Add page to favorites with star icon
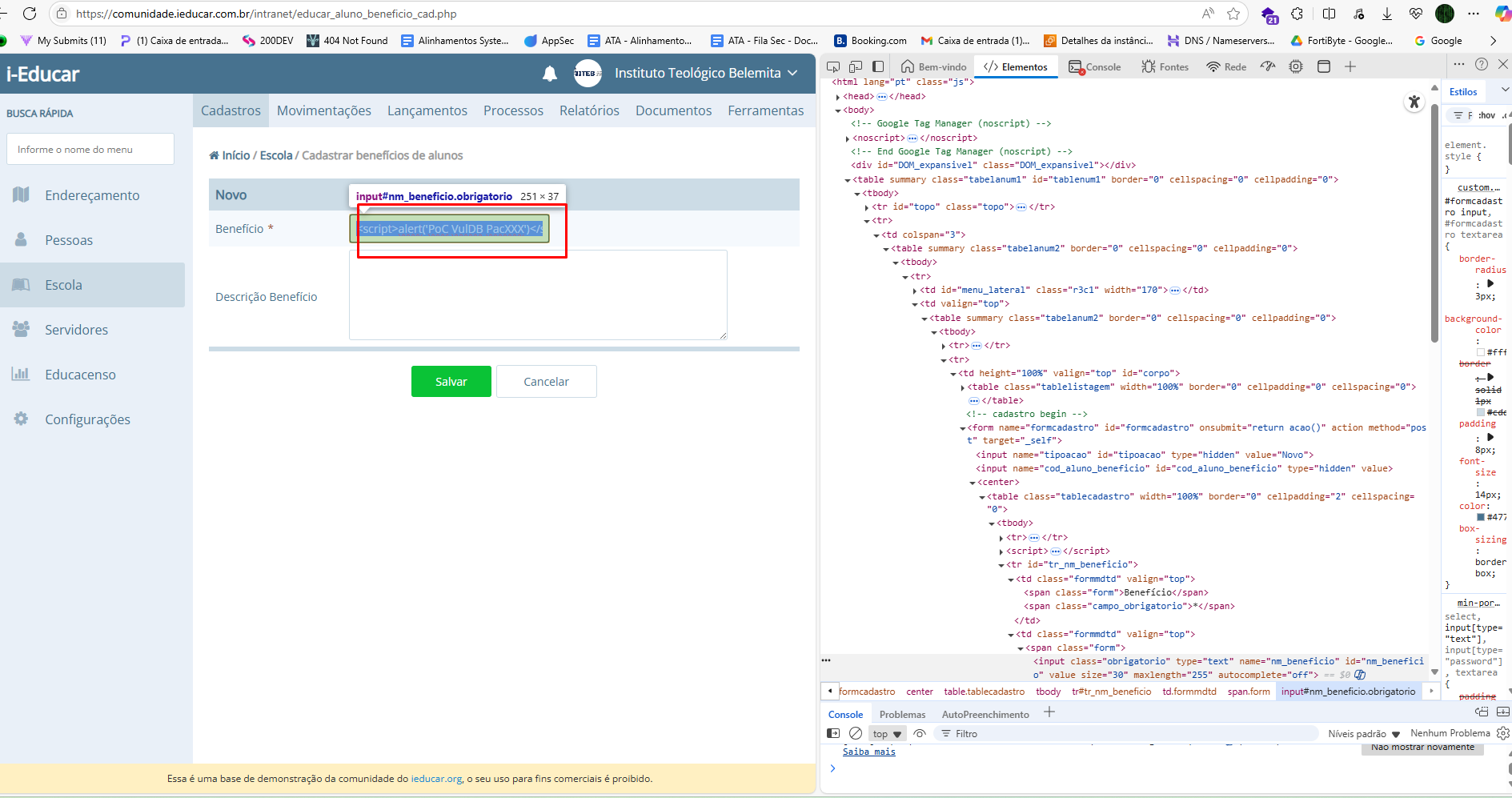The height and width of the screenshot is (798, 1512). (1233, 14)
